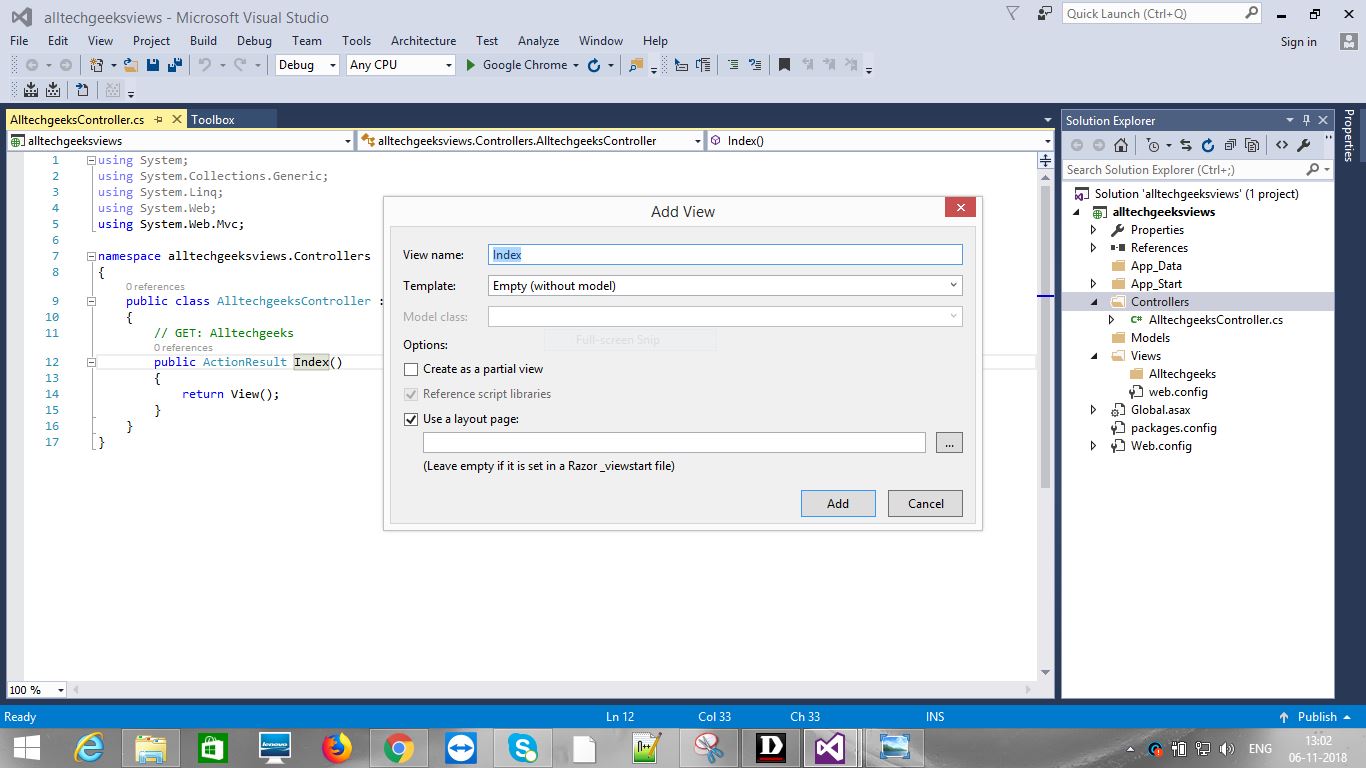Enable Create as a partial view
The image size is (1366, 768).
pos(411,369)
